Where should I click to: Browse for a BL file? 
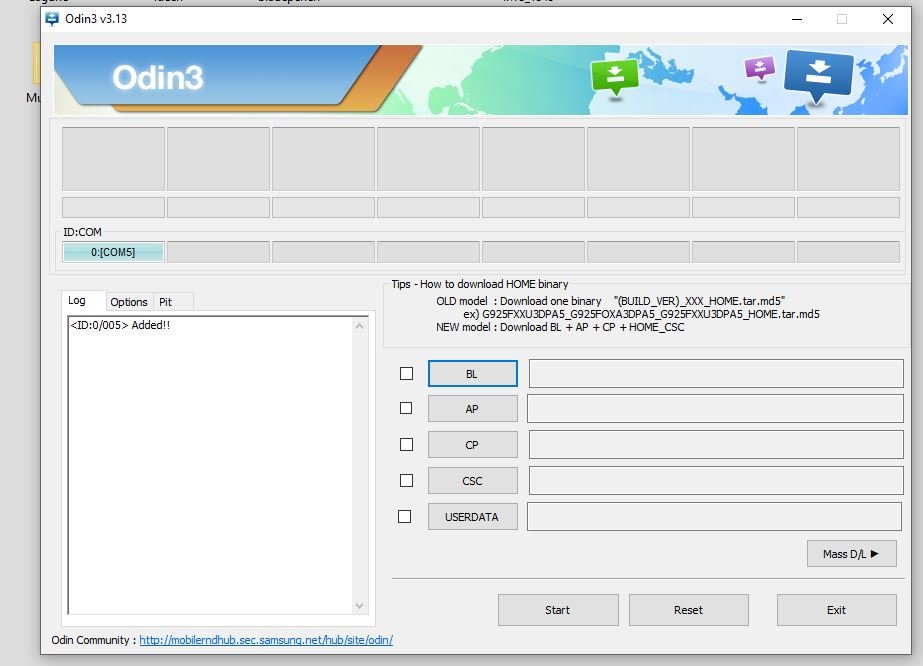coord(473,374)
